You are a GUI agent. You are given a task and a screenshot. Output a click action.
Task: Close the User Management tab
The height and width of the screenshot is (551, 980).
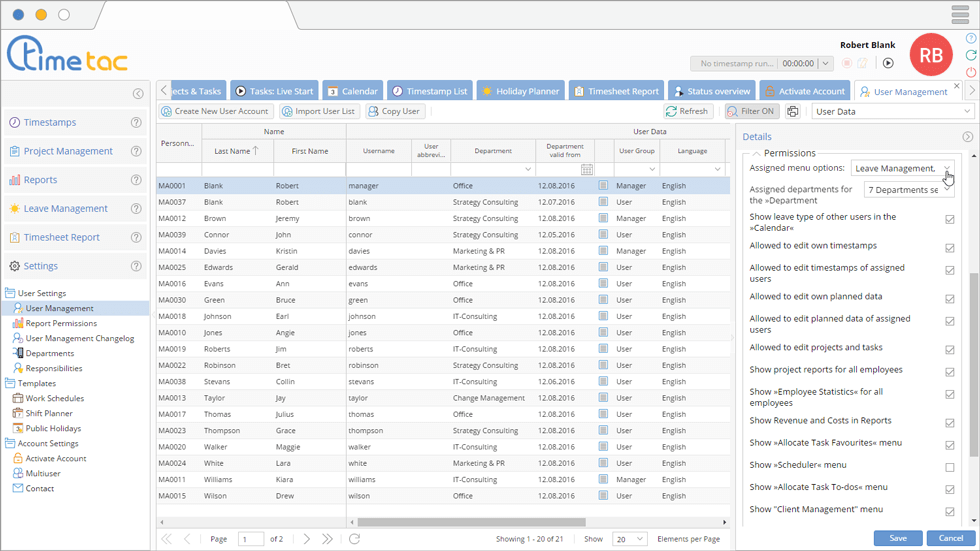(957, 86)
